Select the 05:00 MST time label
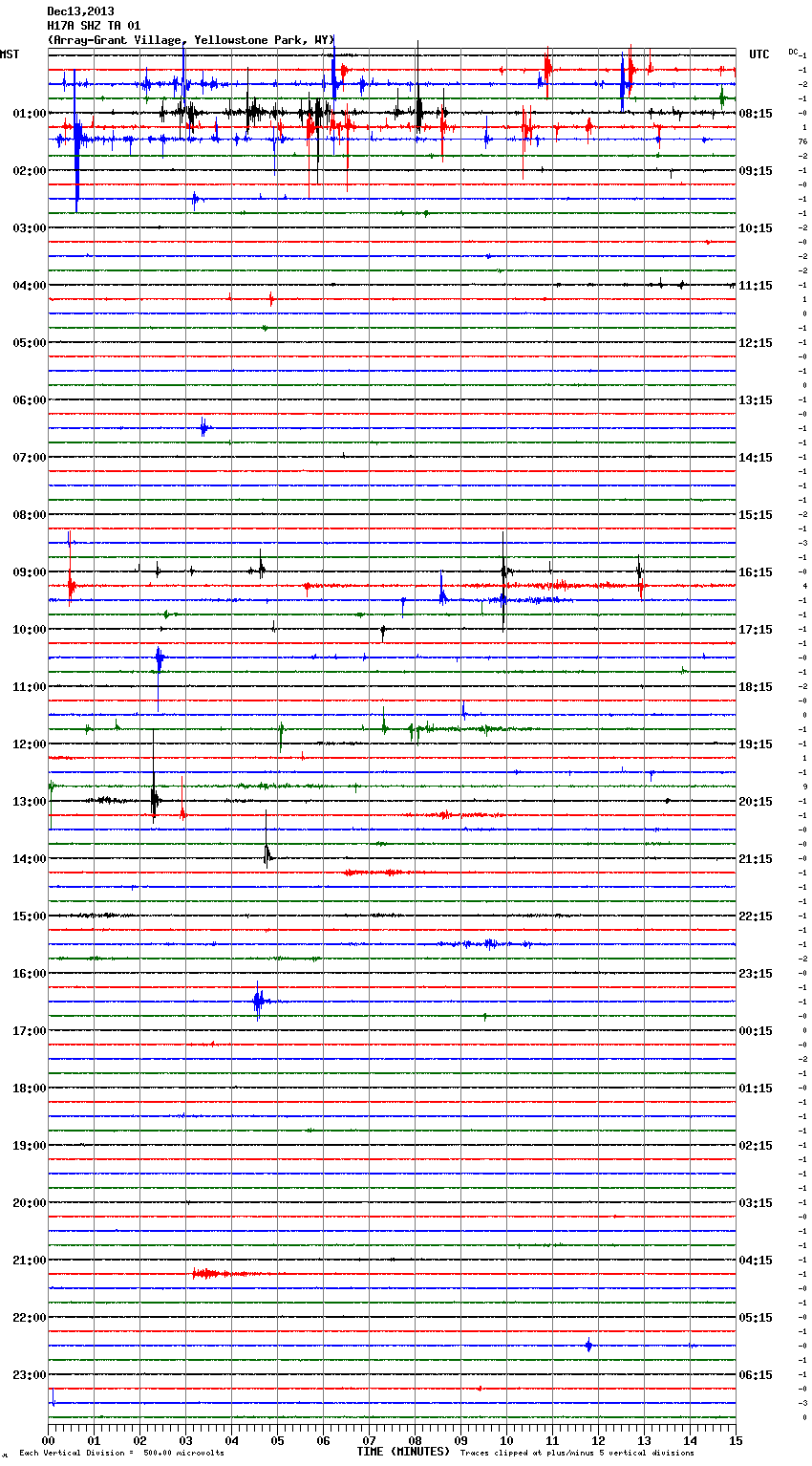The height and width of the screenshot is (1466, 812). (30, 343)
